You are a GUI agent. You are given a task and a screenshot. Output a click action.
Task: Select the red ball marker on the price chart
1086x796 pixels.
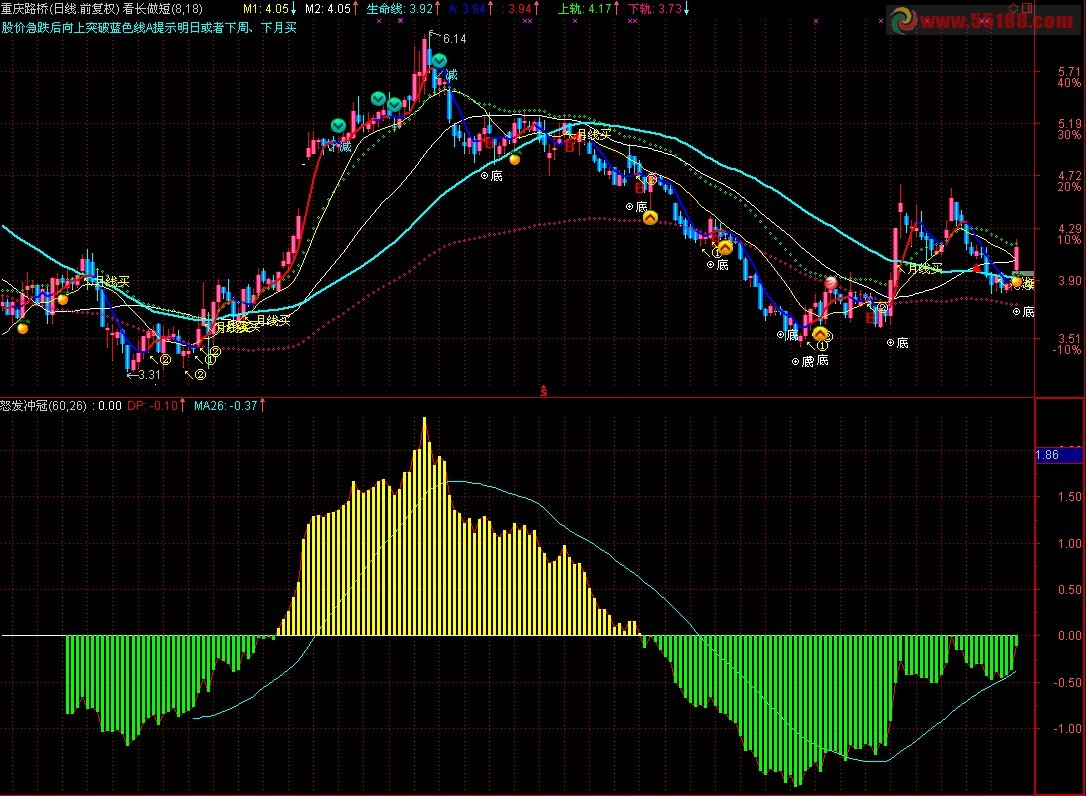point(831,283)
